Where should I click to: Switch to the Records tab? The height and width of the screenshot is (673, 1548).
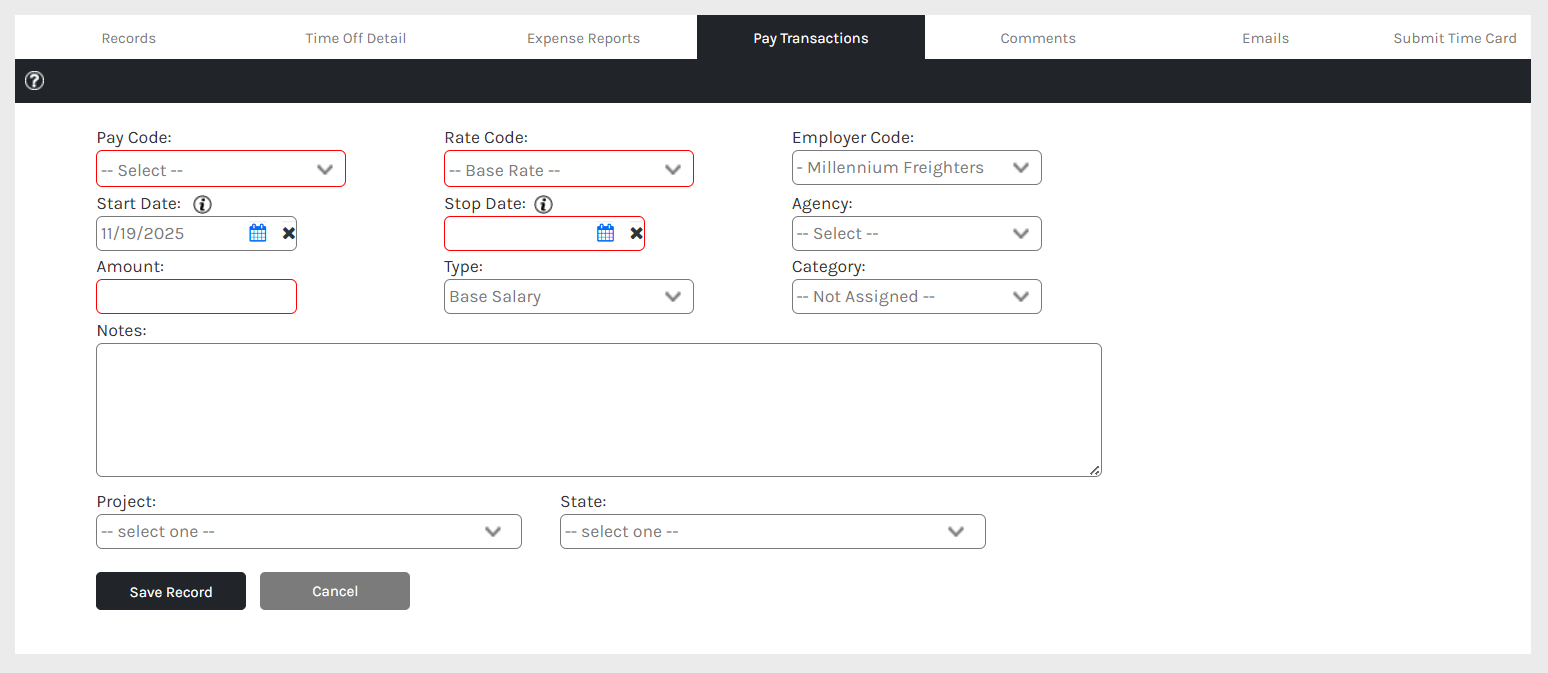pos(129,38)
